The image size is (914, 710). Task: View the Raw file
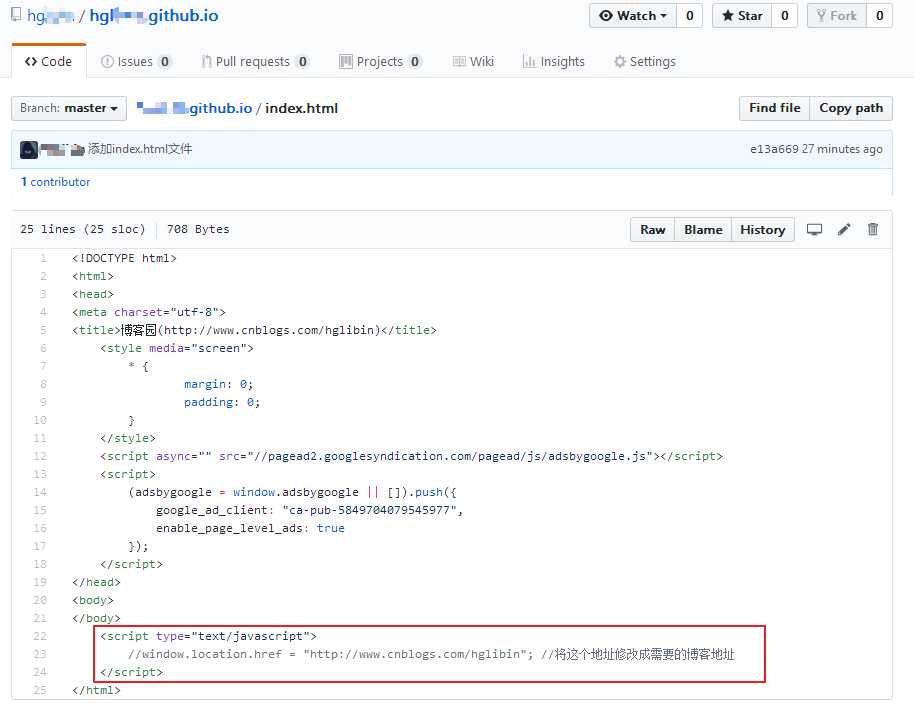point(652,230)
